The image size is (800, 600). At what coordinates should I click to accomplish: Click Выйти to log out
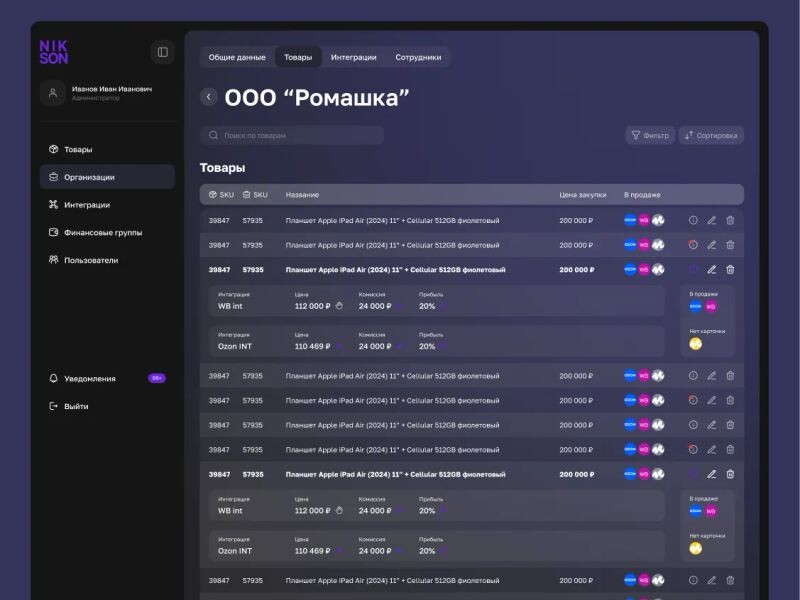[76, 406]
